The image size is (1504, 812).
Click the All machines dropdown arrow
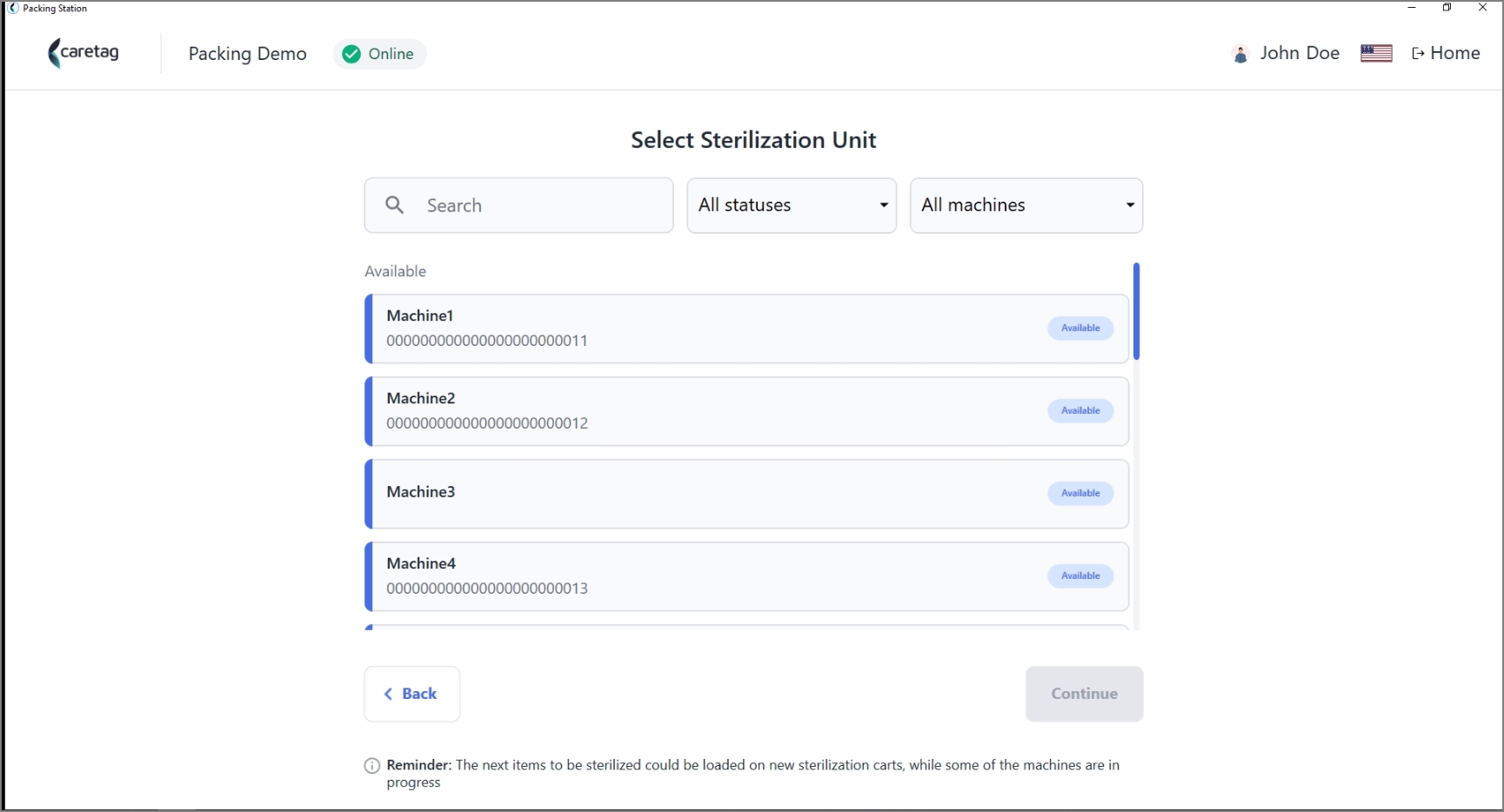tap(1130, 205)
